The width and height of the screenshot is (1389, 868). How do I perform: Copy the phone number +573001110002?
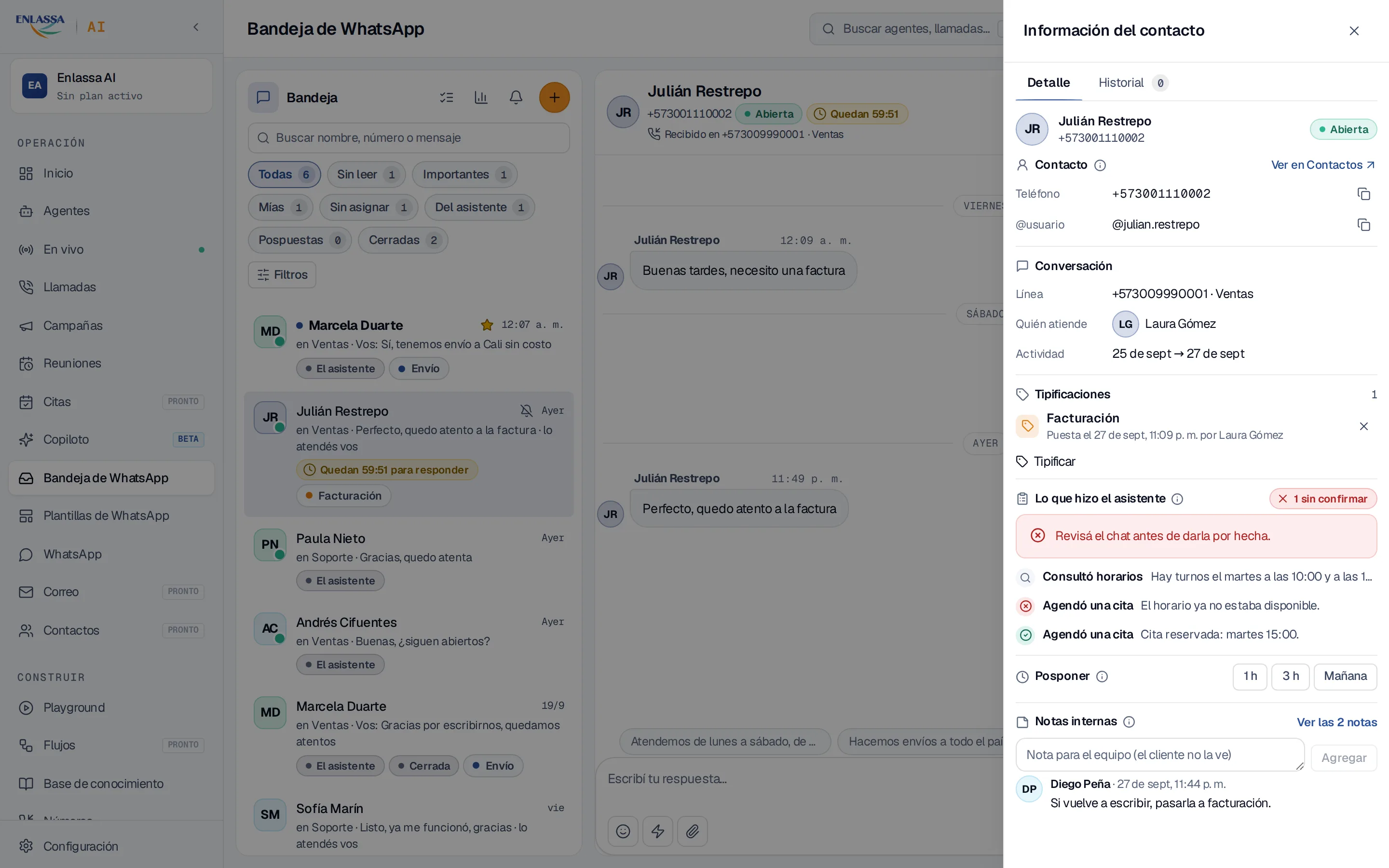1364,194
